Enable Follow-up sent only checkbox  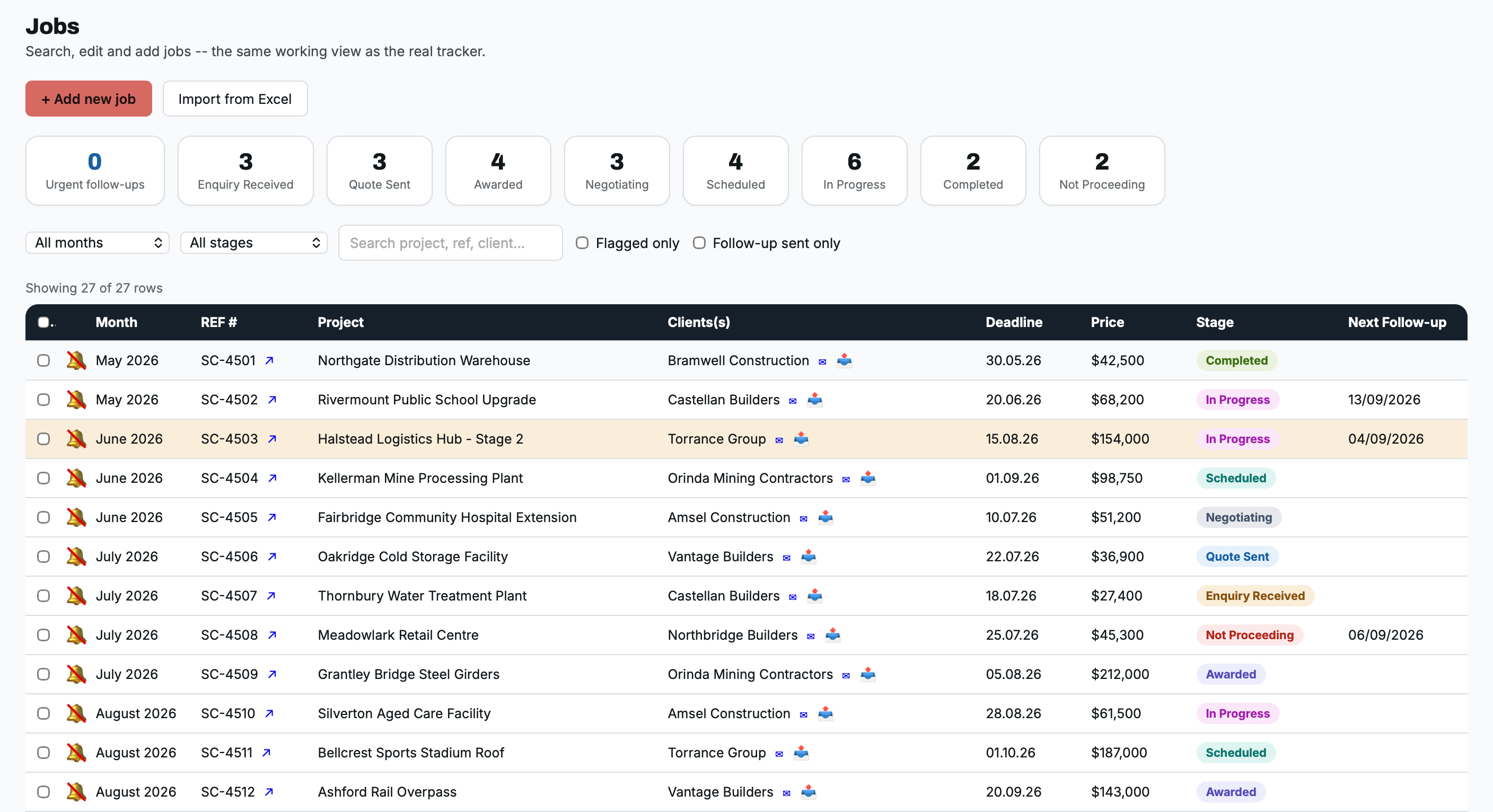(699, 243)
